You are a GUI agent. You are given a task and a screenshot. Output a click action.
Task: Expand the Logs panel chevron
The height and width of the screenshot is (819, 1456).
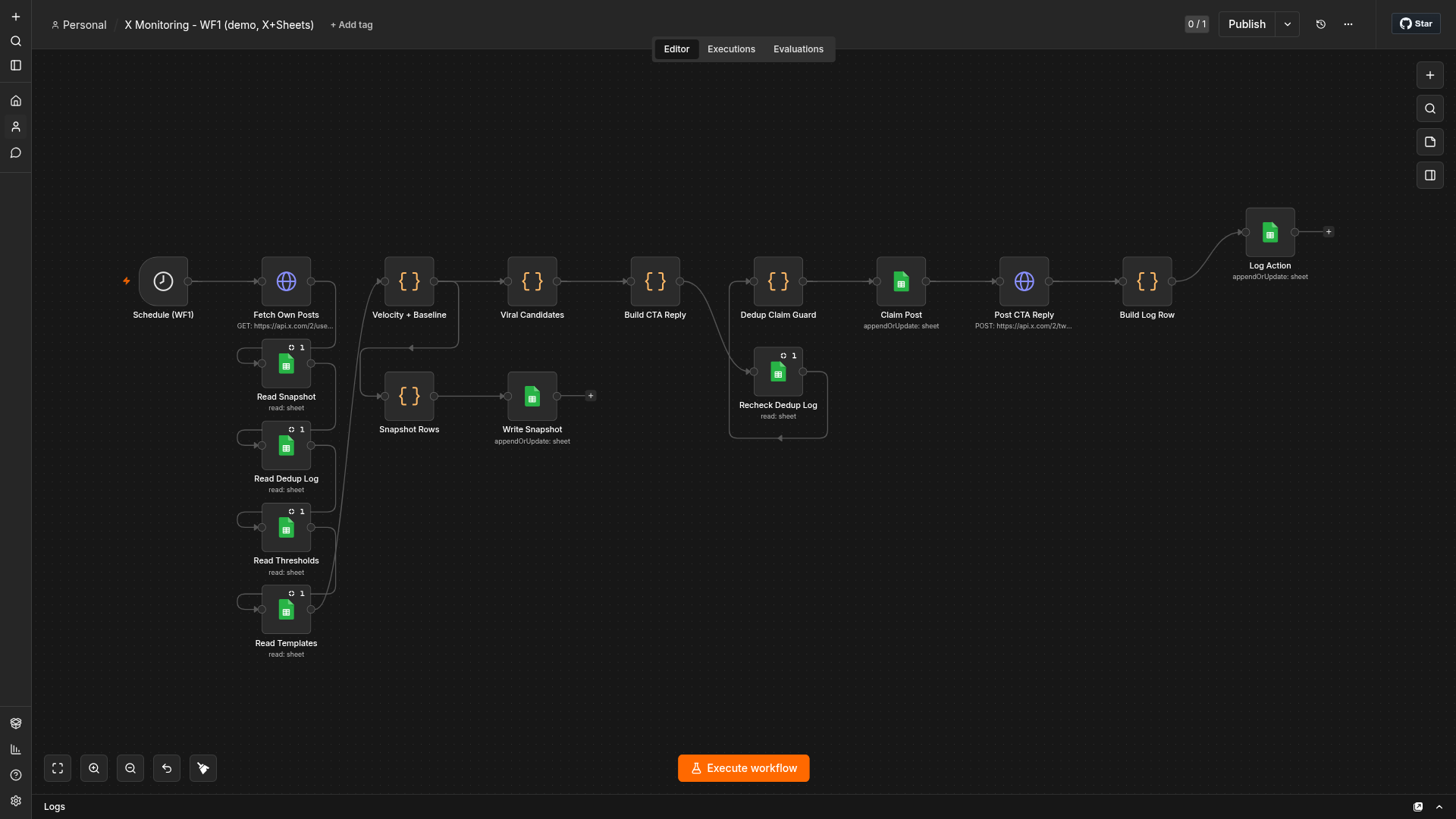1439,807
